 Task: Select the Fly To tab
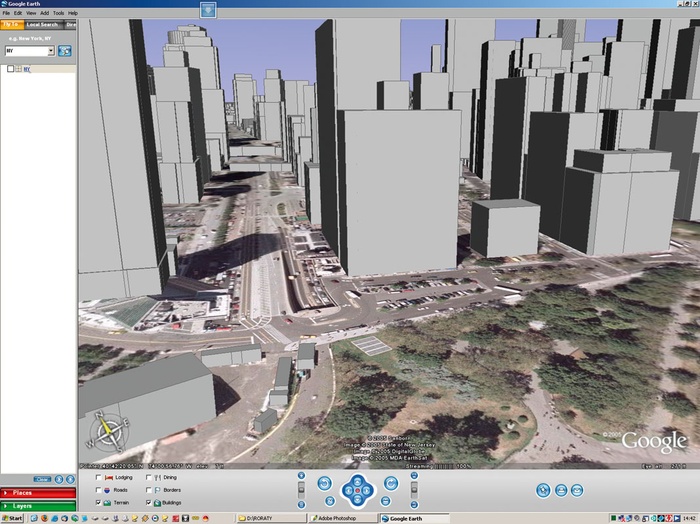[x=12, y=25]
